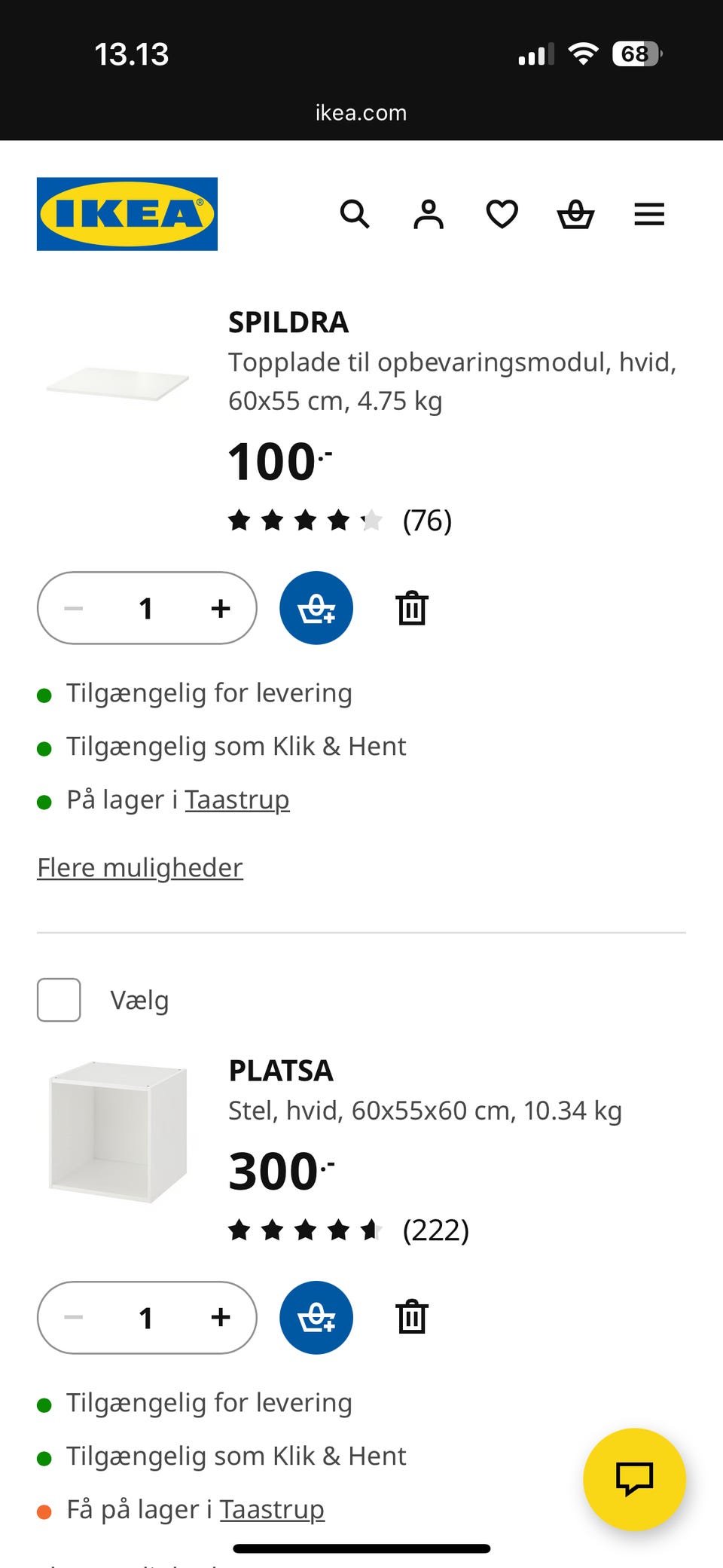Viewport: 723px width, 1568px height.
Task: Delete SPILDRA with trash icon
Action: pos(412,608)
